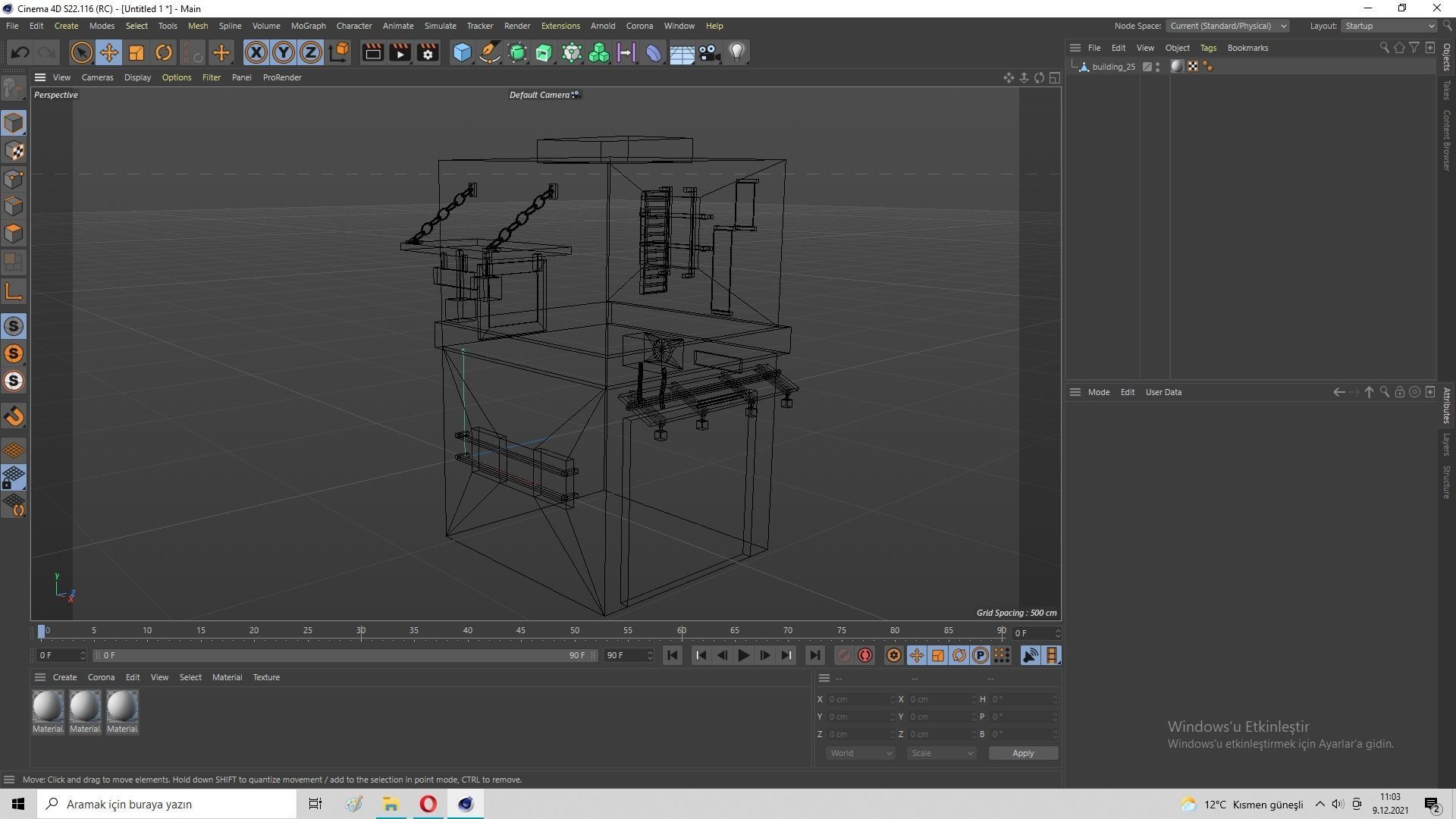Click the Undo arrow icon
Viewport: 1456px width, 819px height.
[x=20, y=52]
